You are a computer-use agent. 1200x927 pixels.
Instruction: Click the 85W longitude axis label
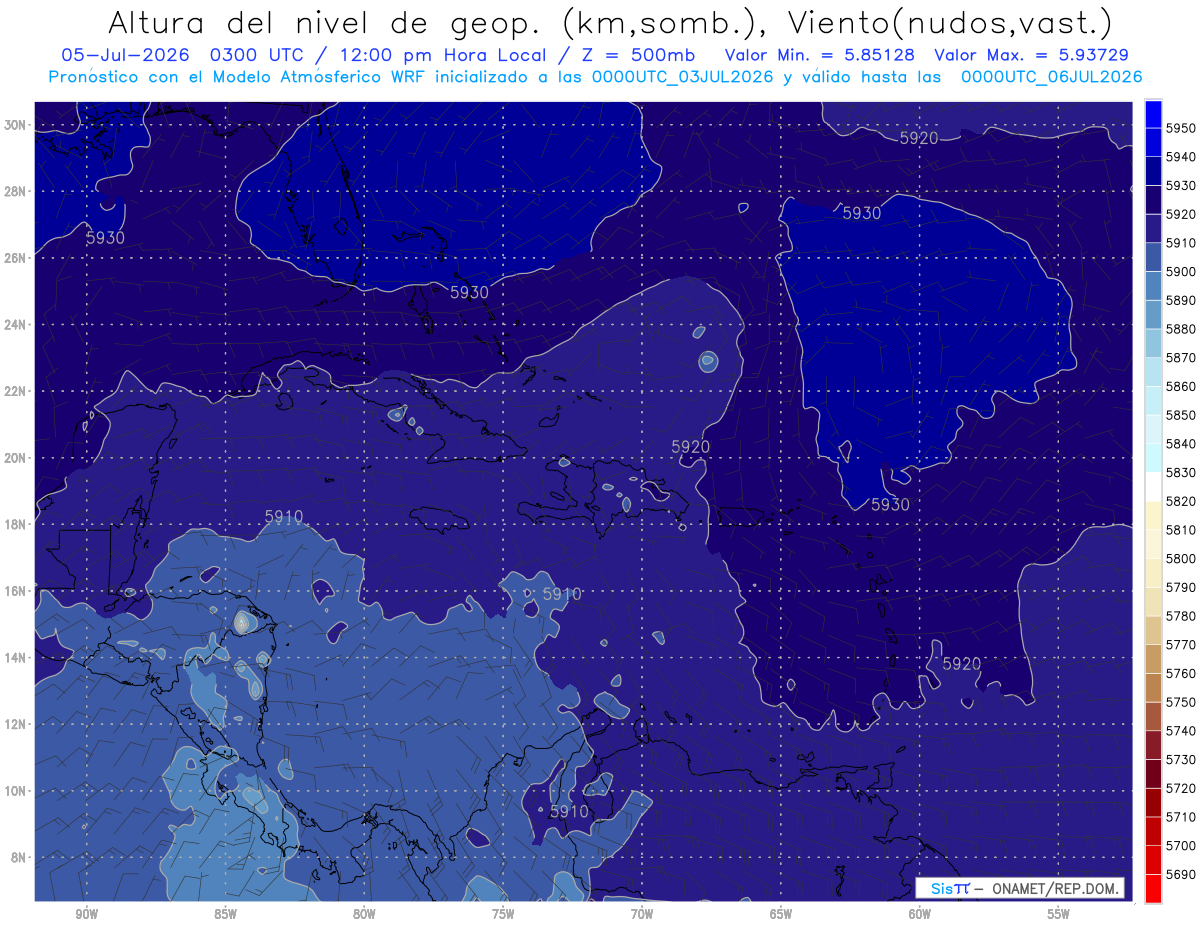click(225, 914)
